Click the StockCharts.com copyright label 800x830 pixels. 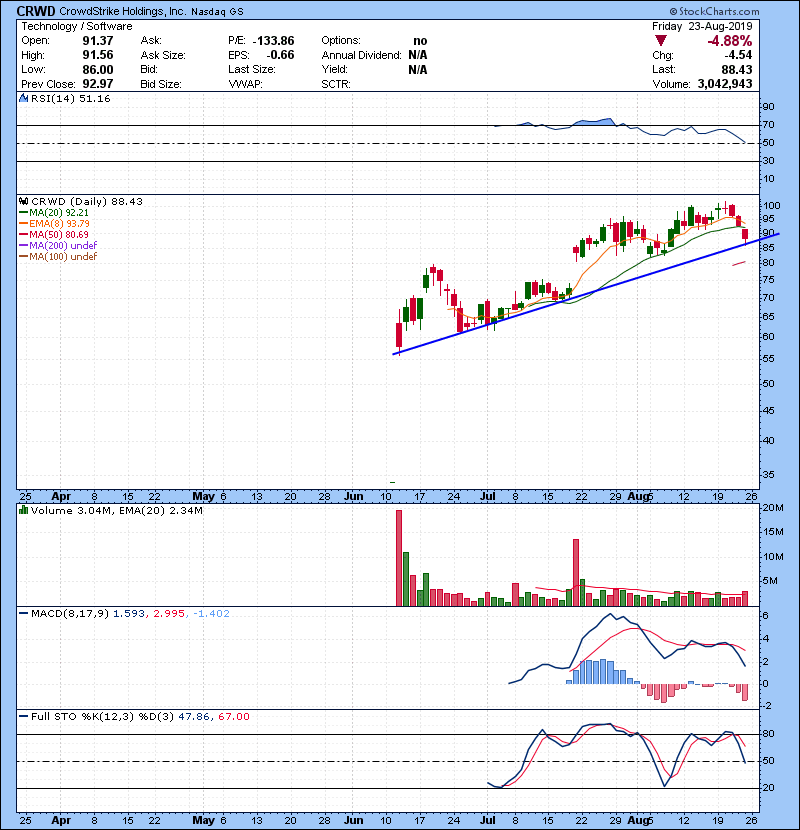coord(714,11)
